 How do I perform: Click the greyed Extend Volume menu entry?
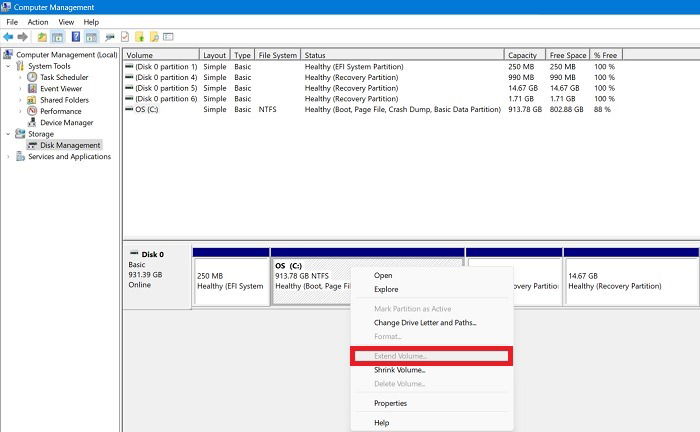(x=432, y=356)
